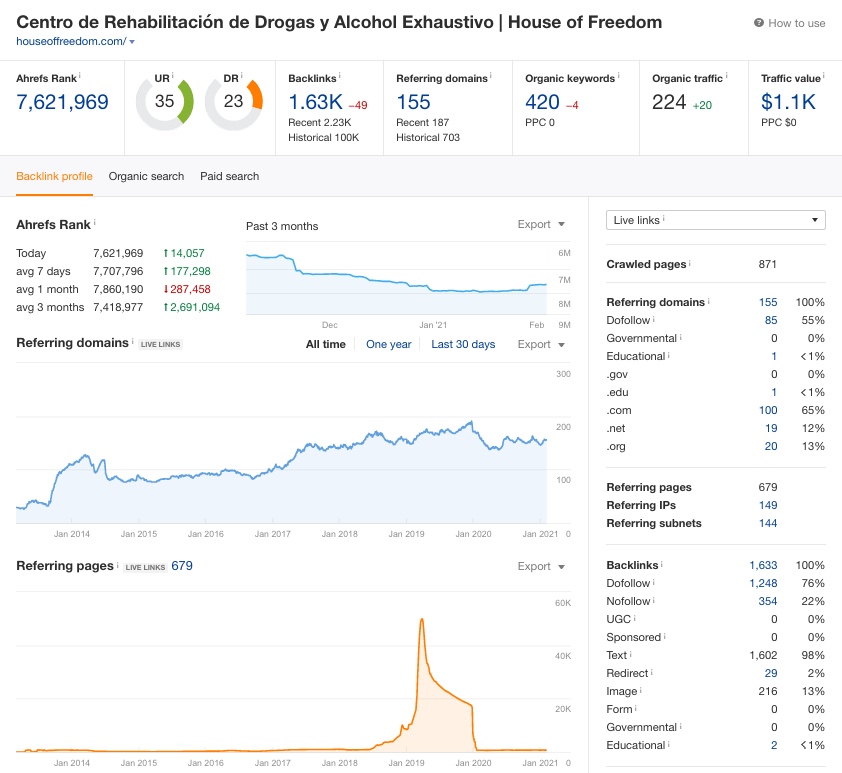The width and height of the screenshot is (842, 773).
Task: Open the Live links dropdown
Action: point(715,220)
